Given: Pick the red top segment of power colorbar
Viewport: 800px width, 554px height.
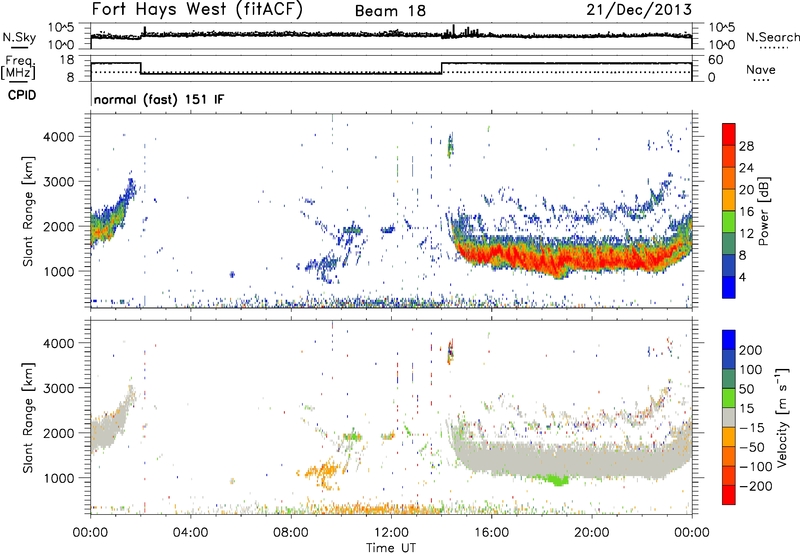Looking at the screenshot, I should 729,134.
